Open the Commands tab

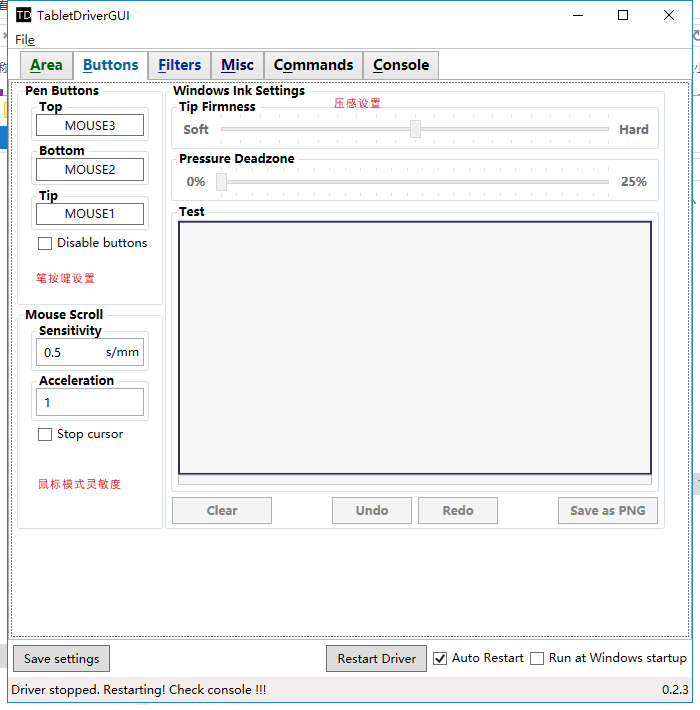click(x=313, y=65)
